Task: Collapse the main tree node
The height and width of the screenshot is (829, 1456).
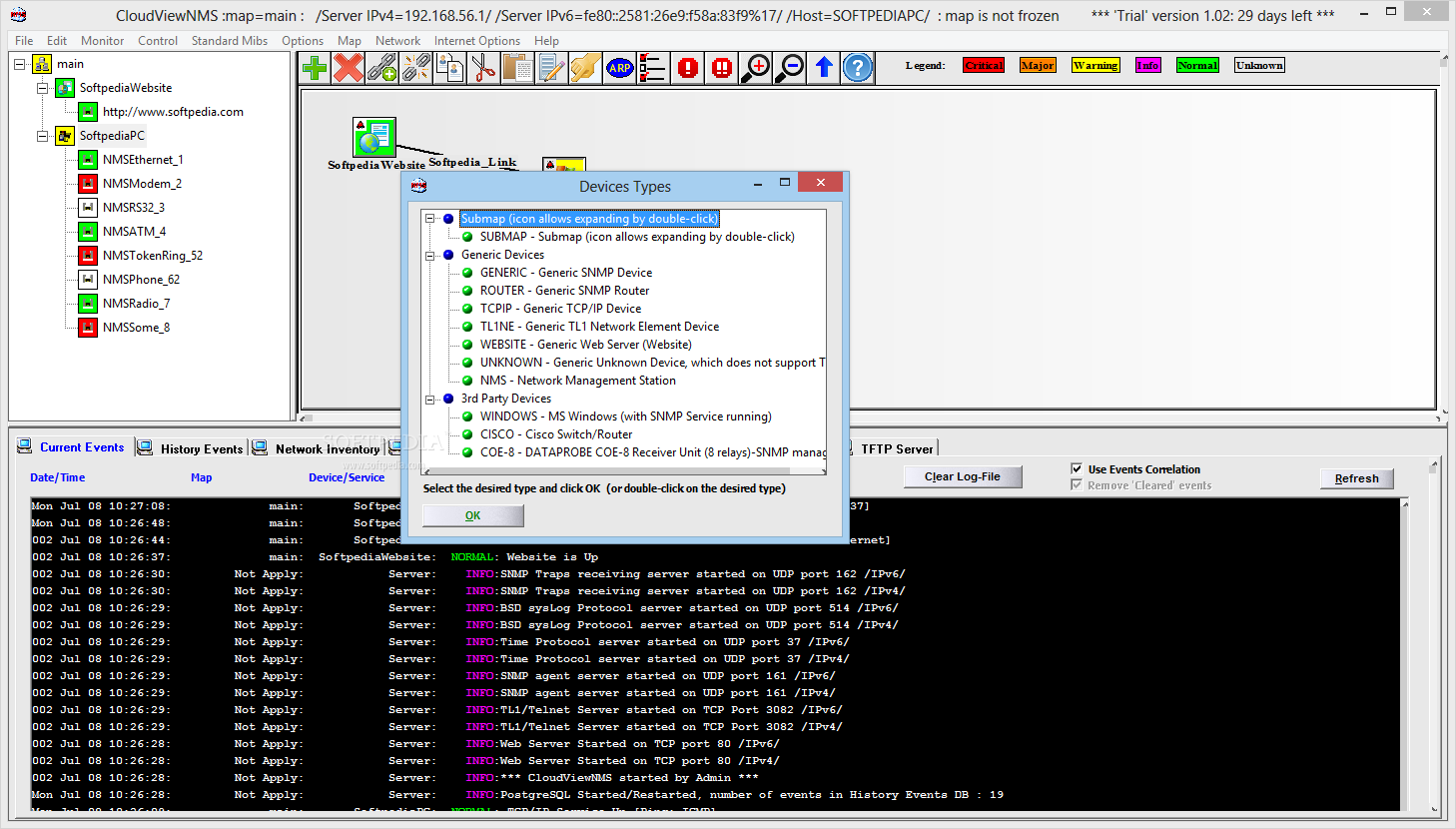Action: [19, 64]
